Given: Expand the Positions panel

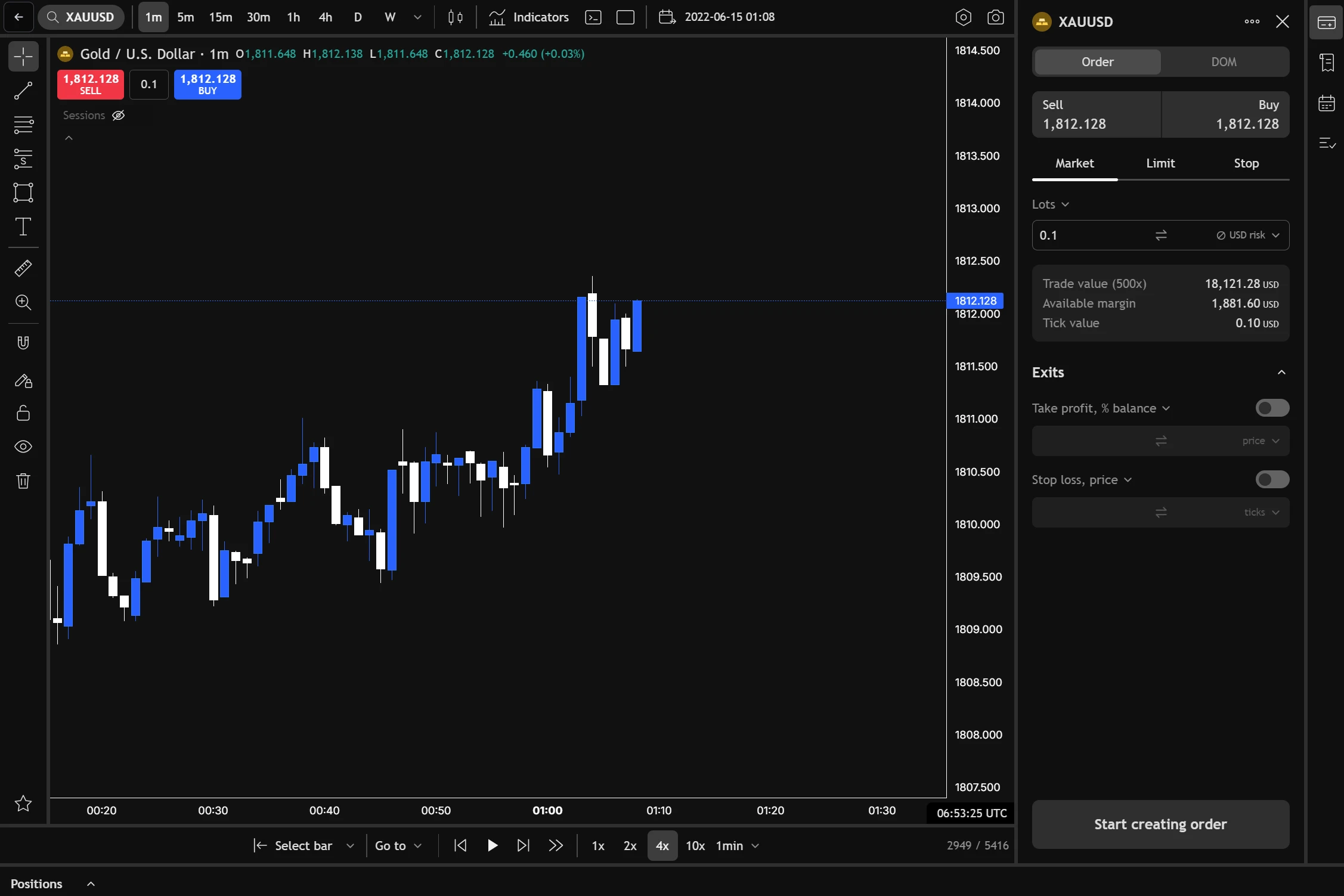Looking at the screenshot, I should (91, 883).
